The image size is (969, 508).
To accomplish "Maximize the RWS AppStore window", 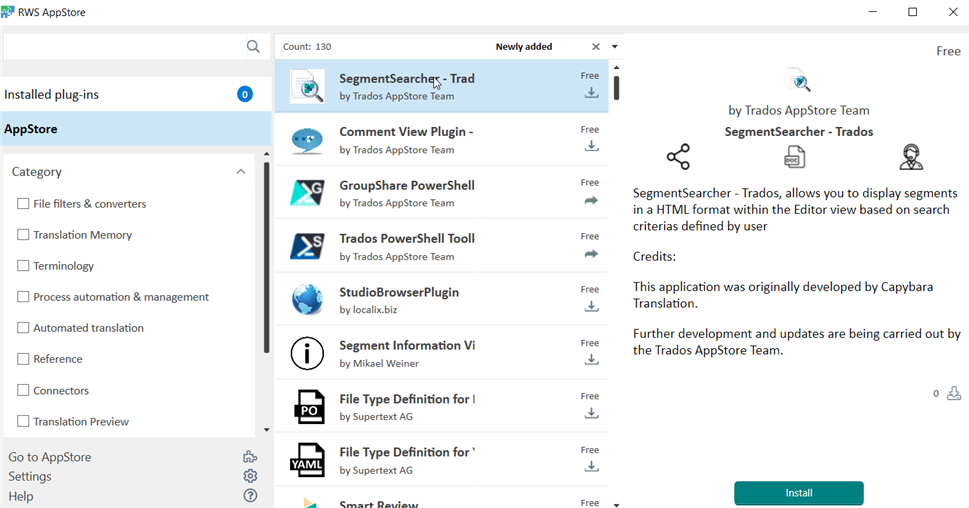I will [x=912, y=12].
